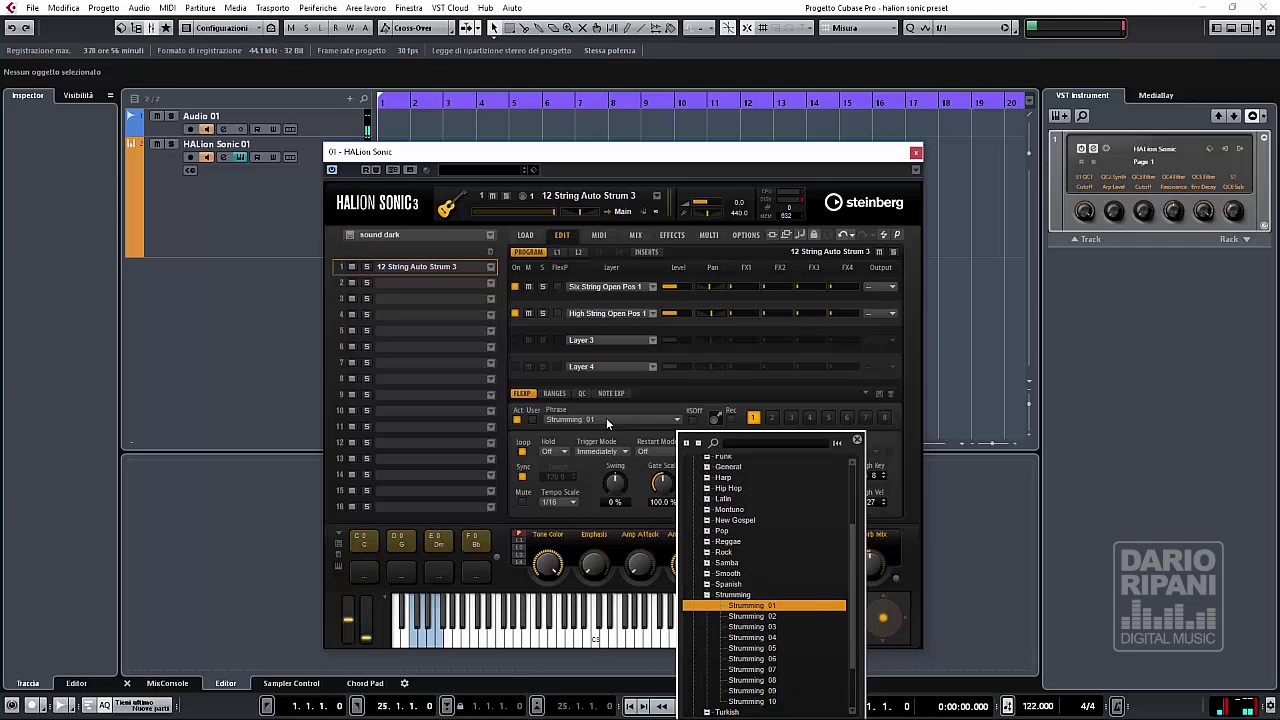Collapse all icon in phrase browser
This screenshot has height=720, width=1280.
pyautogui.click(x=698, y=443)
